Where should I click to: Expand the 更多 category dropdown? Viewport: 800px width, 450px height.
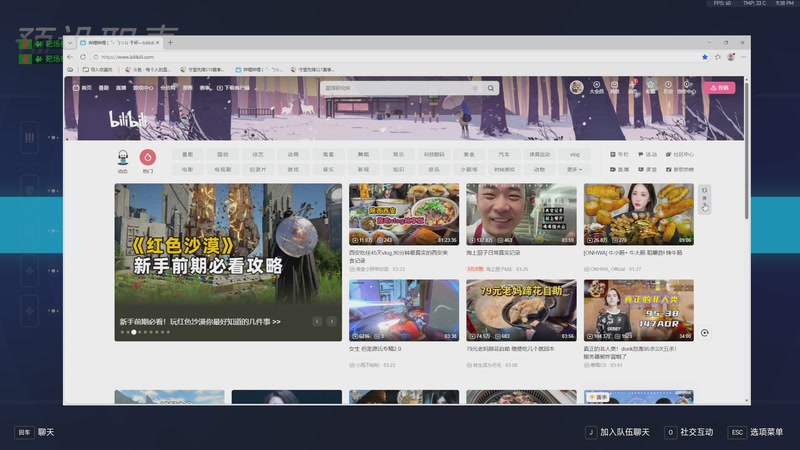pyautogui.click(x=574, y=169)
